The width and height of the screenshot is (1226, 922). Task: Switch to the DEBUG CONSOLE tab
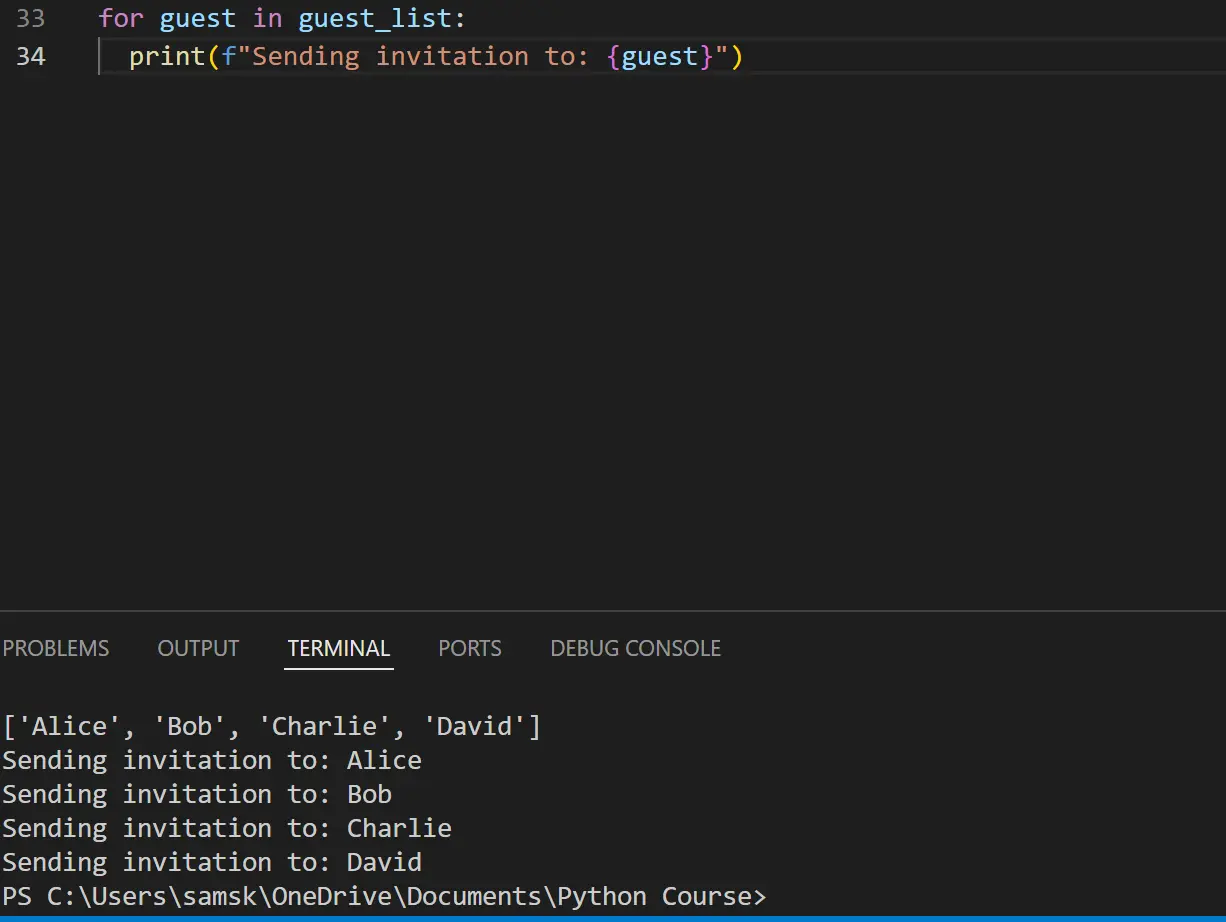pyautogui.click(x=636, y=648)
